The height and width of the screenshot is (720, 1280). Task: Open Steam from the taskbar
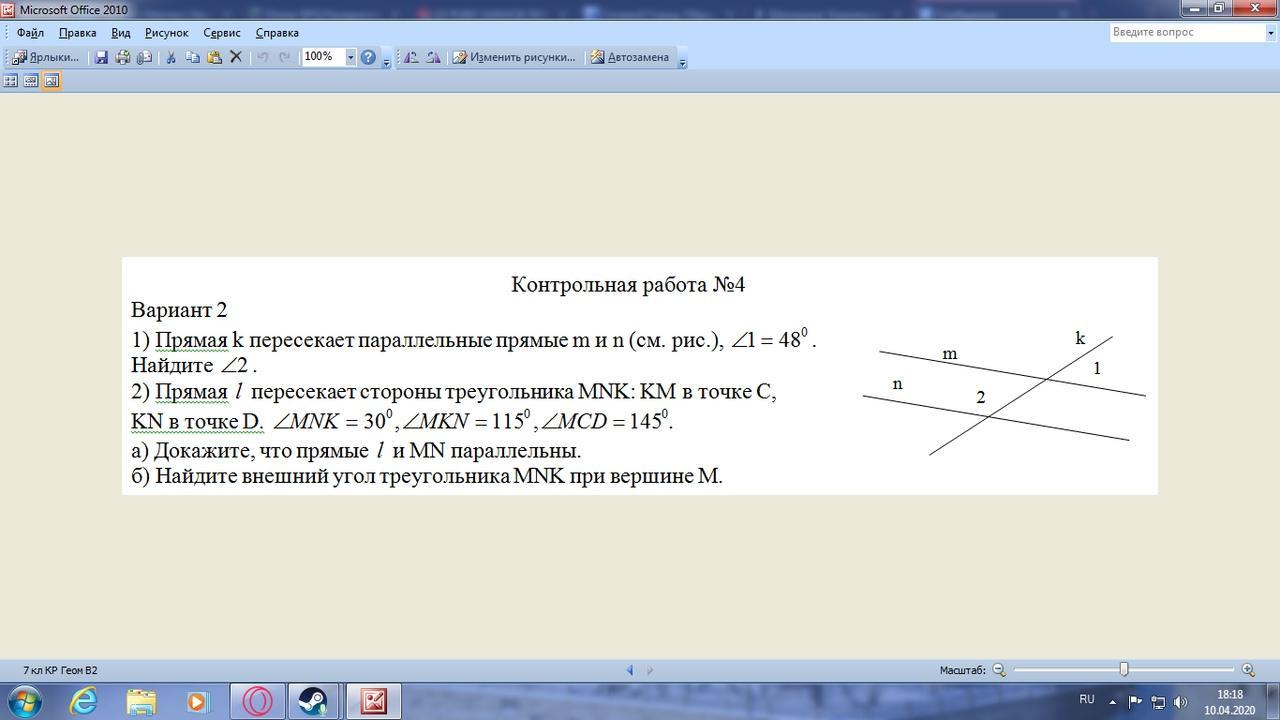pyautogui.click(x=314, y=701)
